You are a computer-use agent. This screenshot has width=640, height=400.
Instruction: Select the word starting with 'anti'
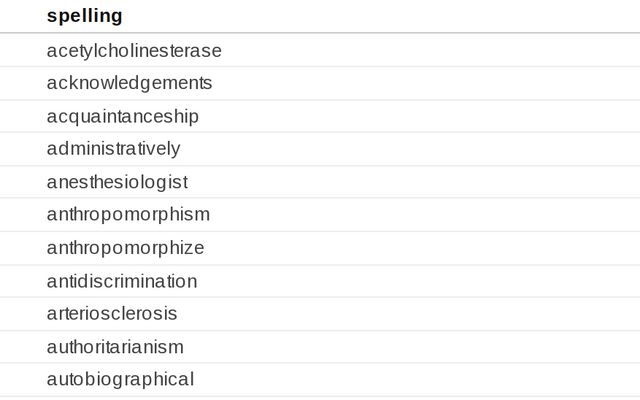[x=122, y=281]
